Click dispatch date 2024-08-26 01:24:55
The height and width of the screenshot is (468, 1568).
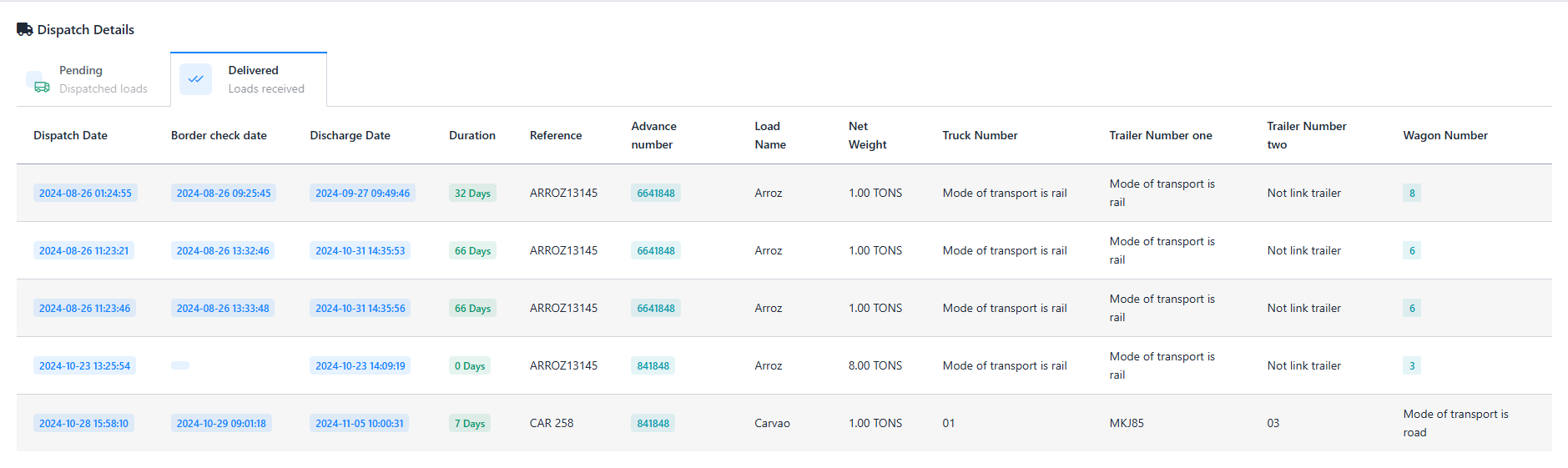85,193
